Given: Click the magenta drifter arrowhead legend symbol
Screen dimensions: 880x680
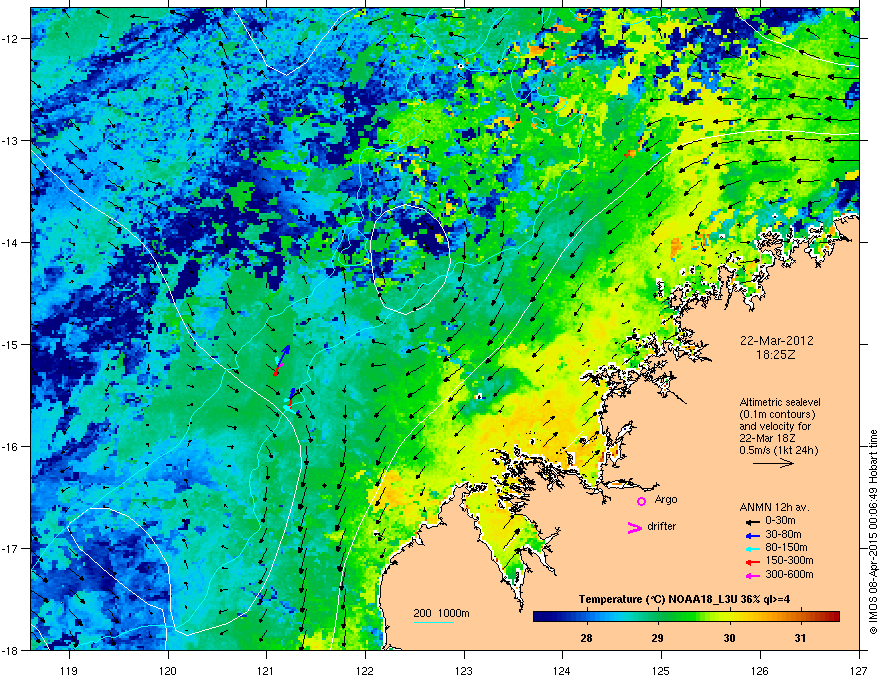Looking at the screenshot, I should (x=634, y=527).
